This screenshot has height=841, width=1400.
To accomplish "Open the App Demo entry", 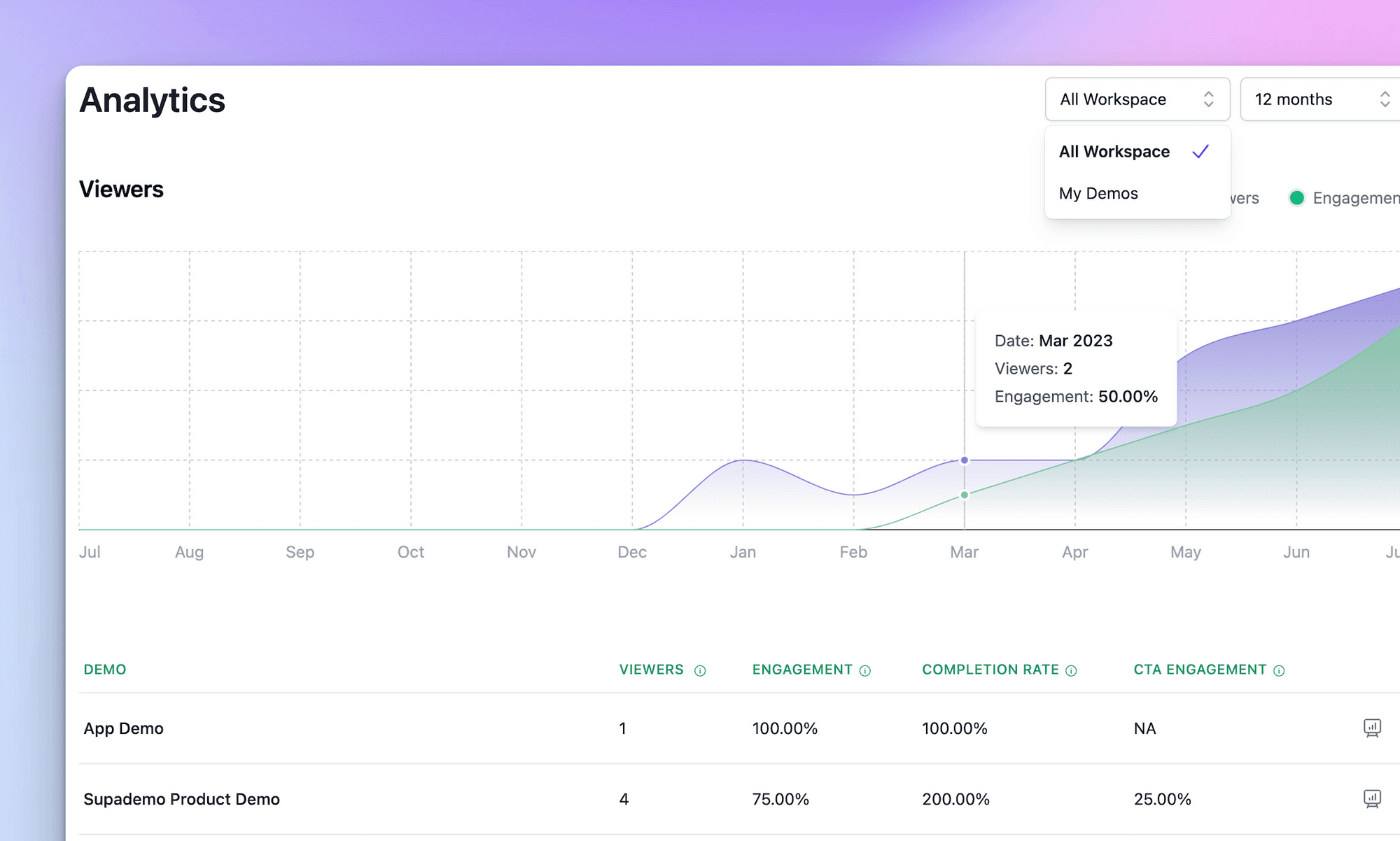I will 123,728.
